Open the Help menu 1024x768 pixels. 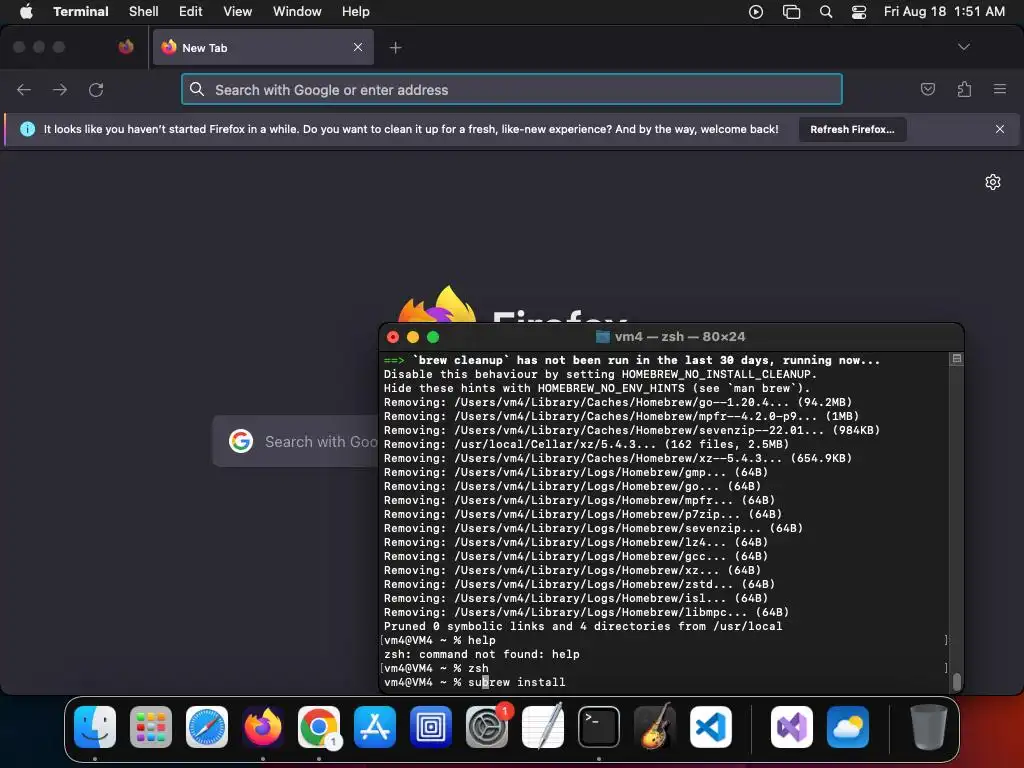356,12
